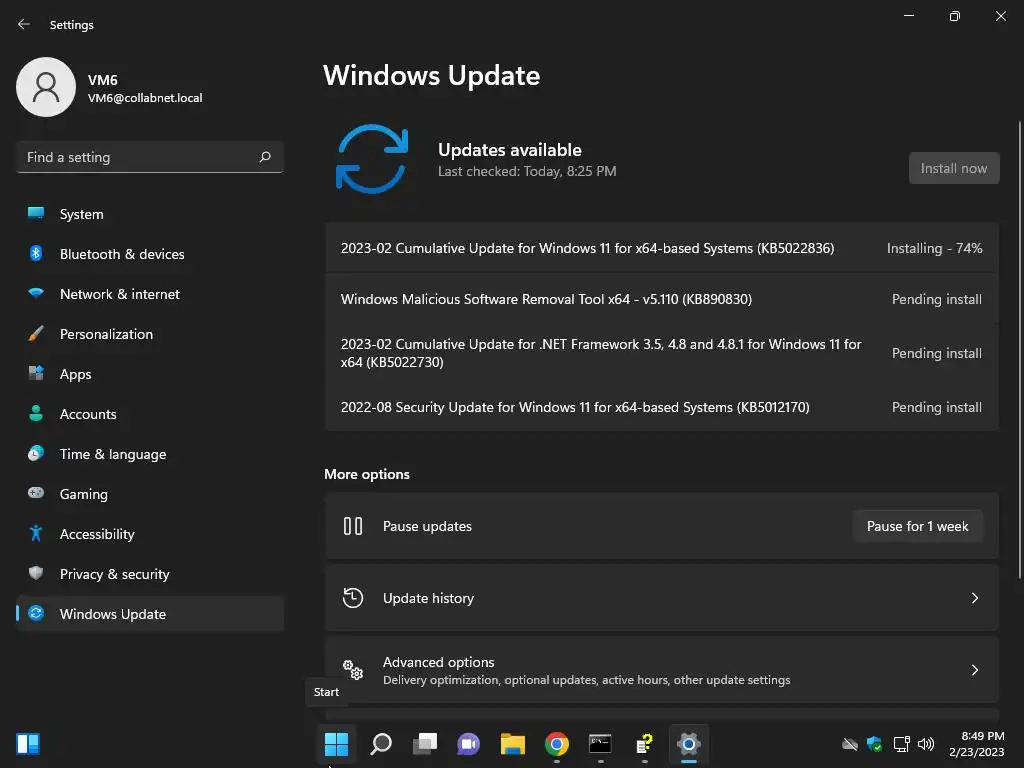The width and height of the screenshot is (1024, 768).
Task: Click the volume speaker tray icon
Action: pyautogui.click(x=926, y=744)
